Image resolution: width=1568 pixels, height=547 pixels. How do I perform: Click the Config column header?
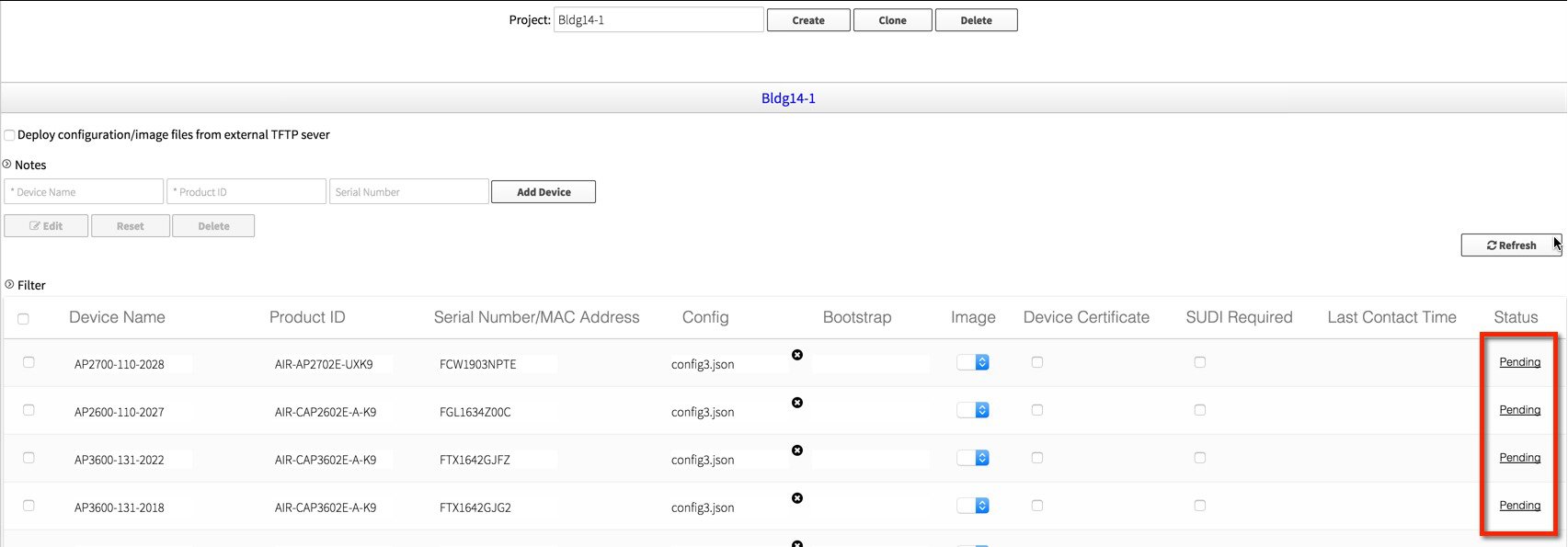pyautogui.click(x=705, y=317)
